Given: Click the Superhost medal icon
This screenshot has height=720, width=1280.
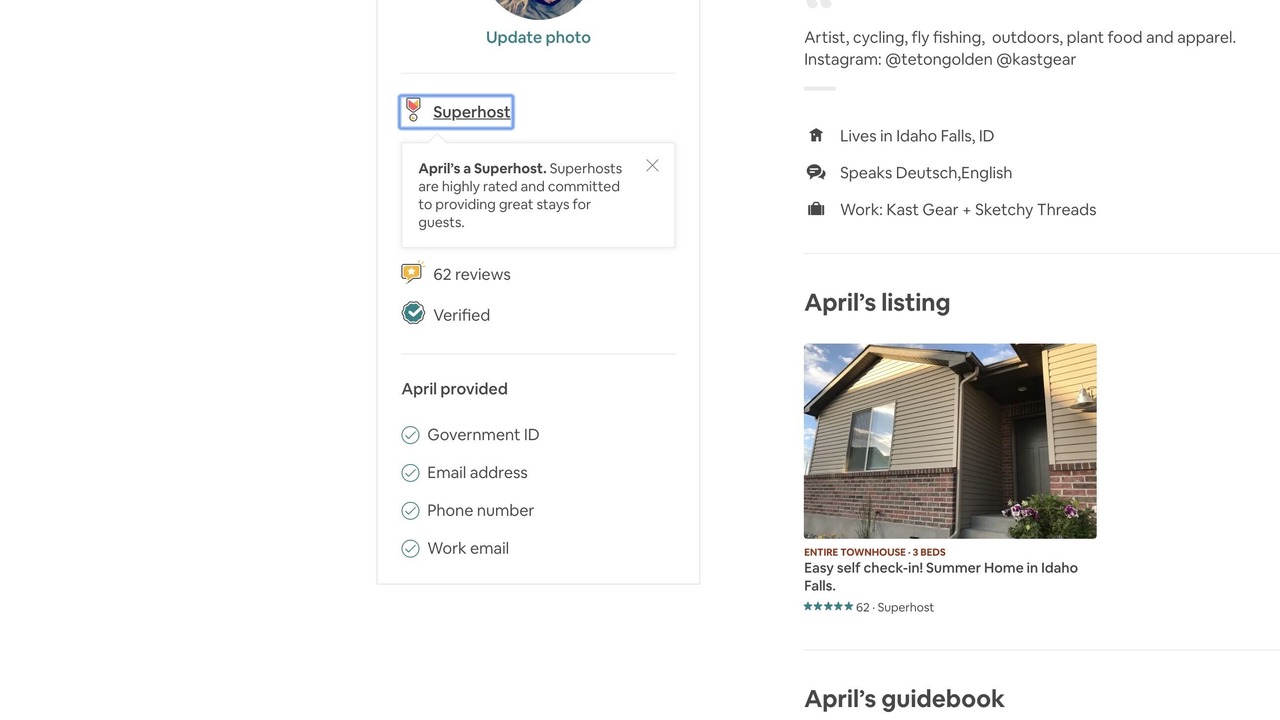Looking at the screenshot, I should (413, 111).
